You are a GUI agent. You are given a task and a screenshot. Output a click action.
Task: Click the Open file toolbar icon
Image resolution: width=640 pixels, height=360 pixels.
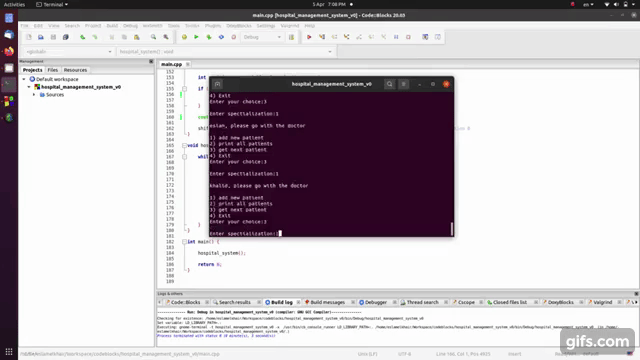[x=41, y=37]
